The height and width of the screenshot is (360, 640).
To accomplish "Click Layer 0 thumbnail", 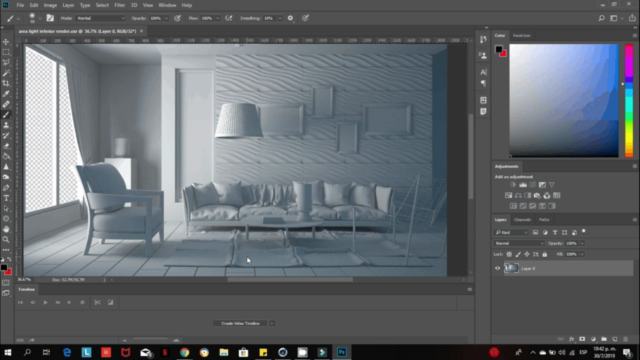I will [x=511, y=268].
